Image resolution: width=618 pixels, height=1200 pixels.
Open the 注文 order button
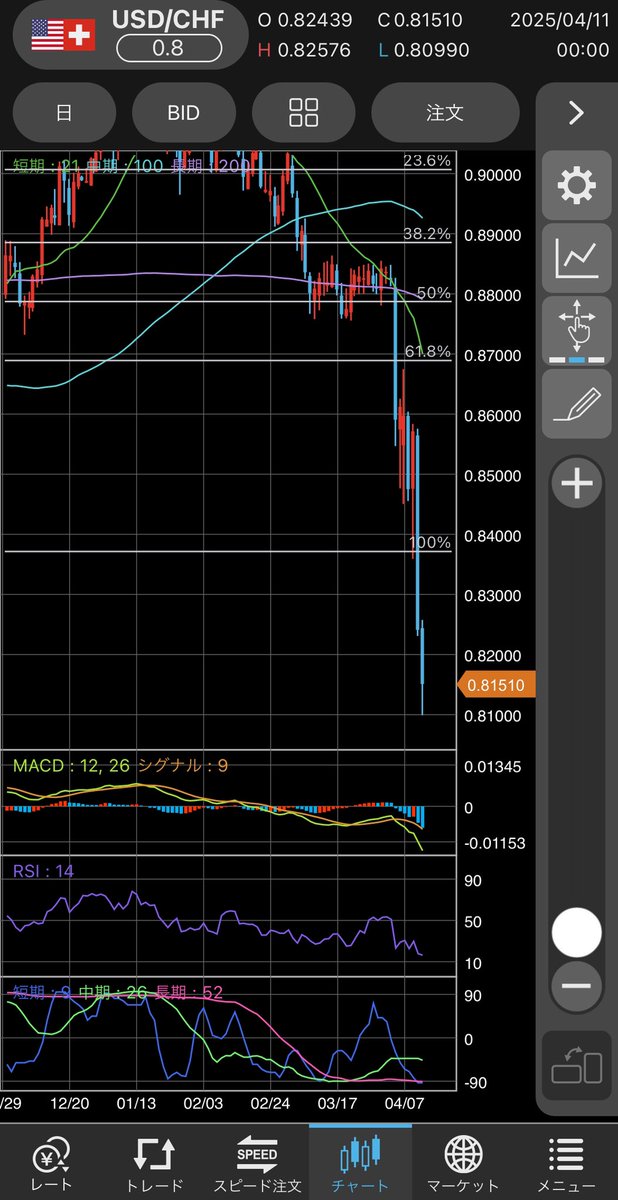pyautogui.click(x=445, y=113)
